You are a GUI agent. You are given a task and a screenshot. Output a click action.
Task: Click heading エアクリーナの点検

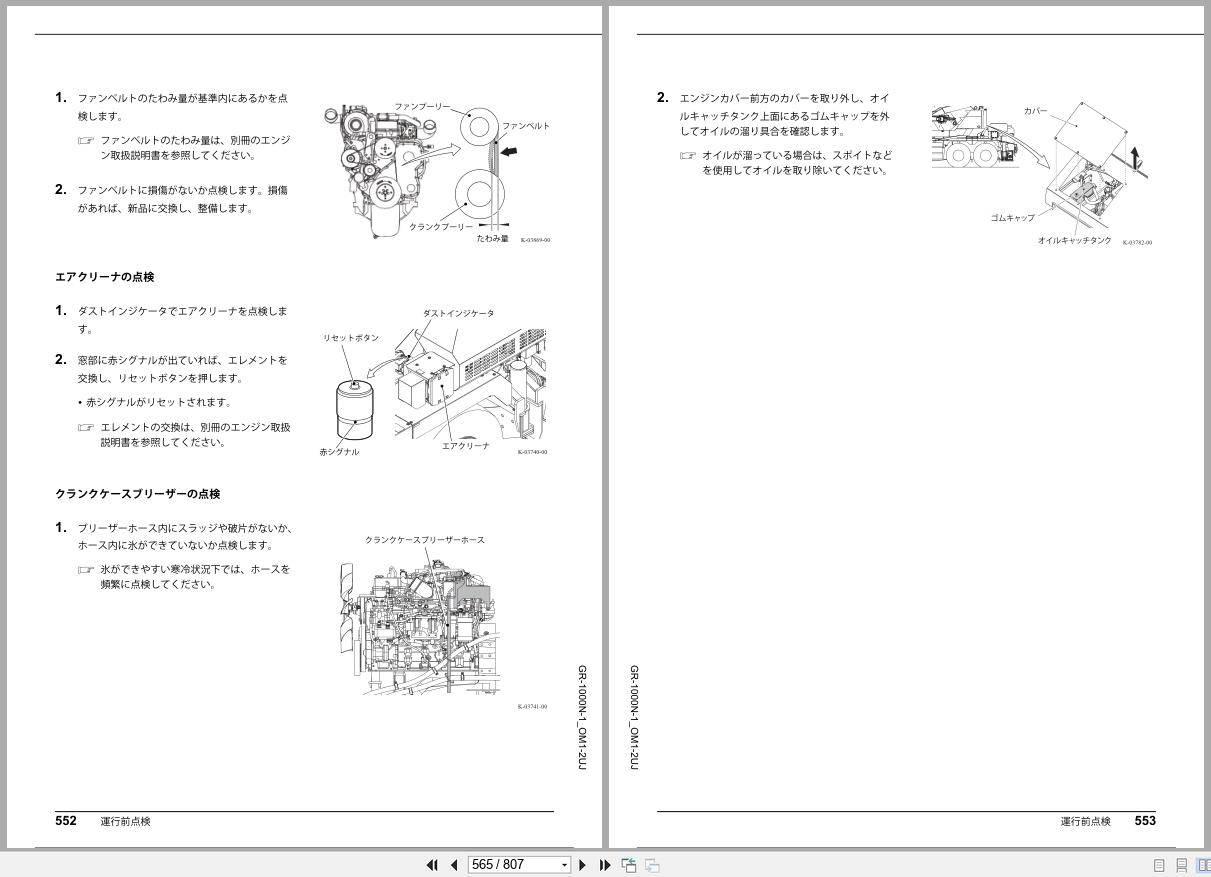click(105, 277)
